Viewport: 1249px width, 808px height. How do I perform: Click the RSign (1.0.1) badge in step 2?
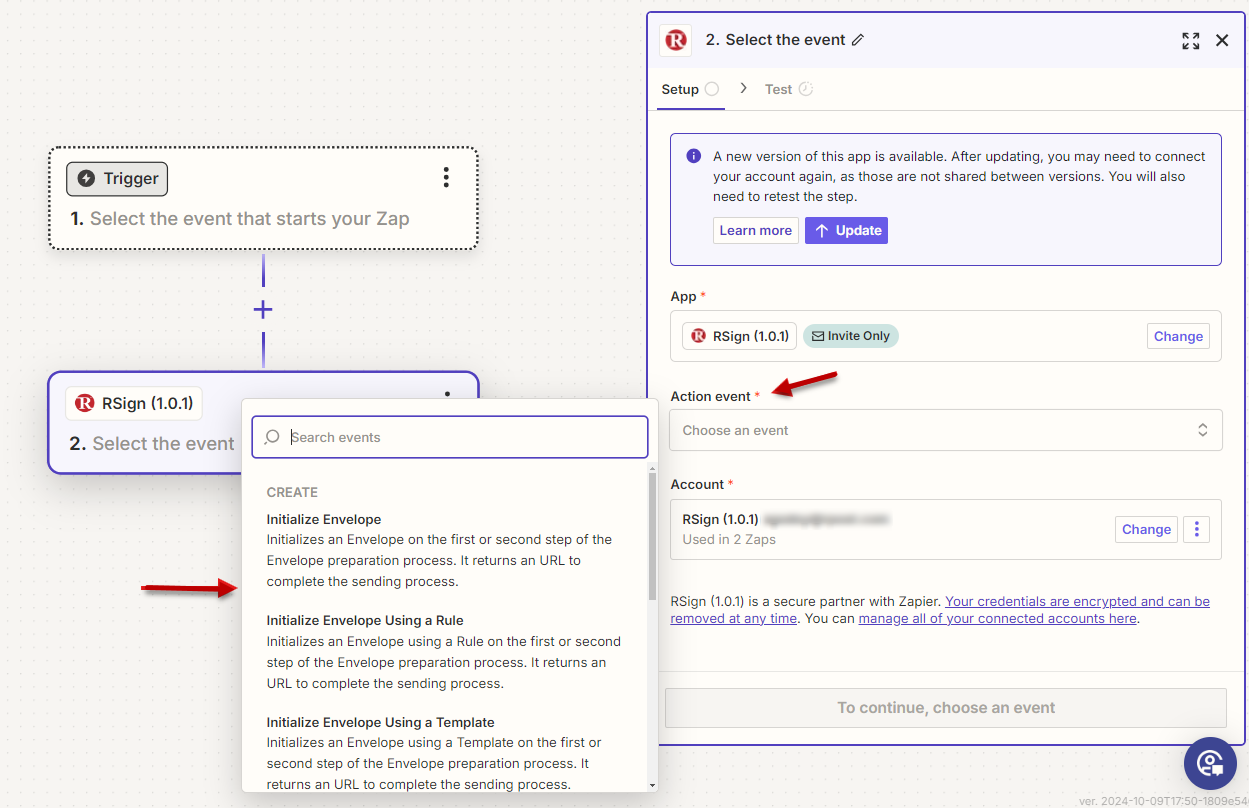pos(134,404)
